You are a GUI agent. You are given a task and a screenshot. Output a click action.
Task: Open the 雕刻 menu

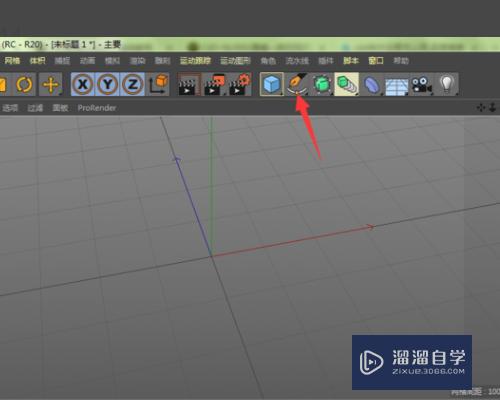(162, 61)
